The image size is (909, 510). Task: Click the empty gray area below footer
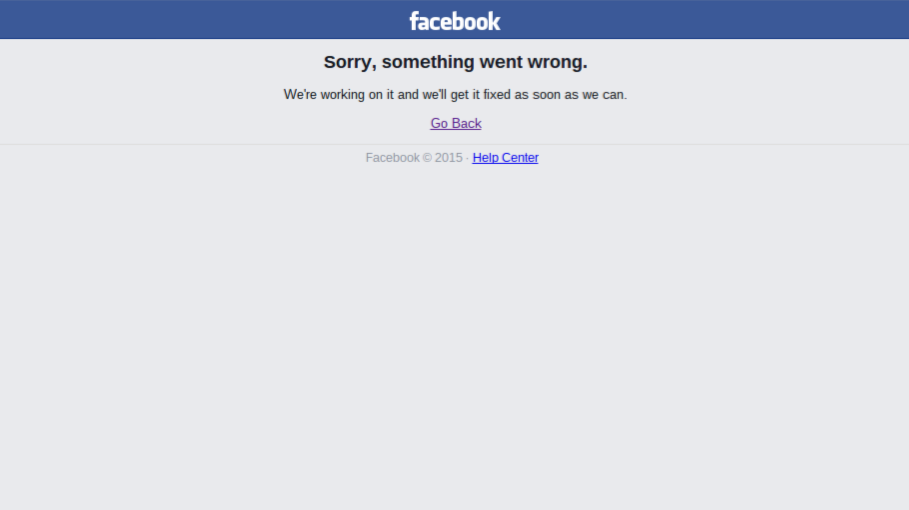point(454,336)
